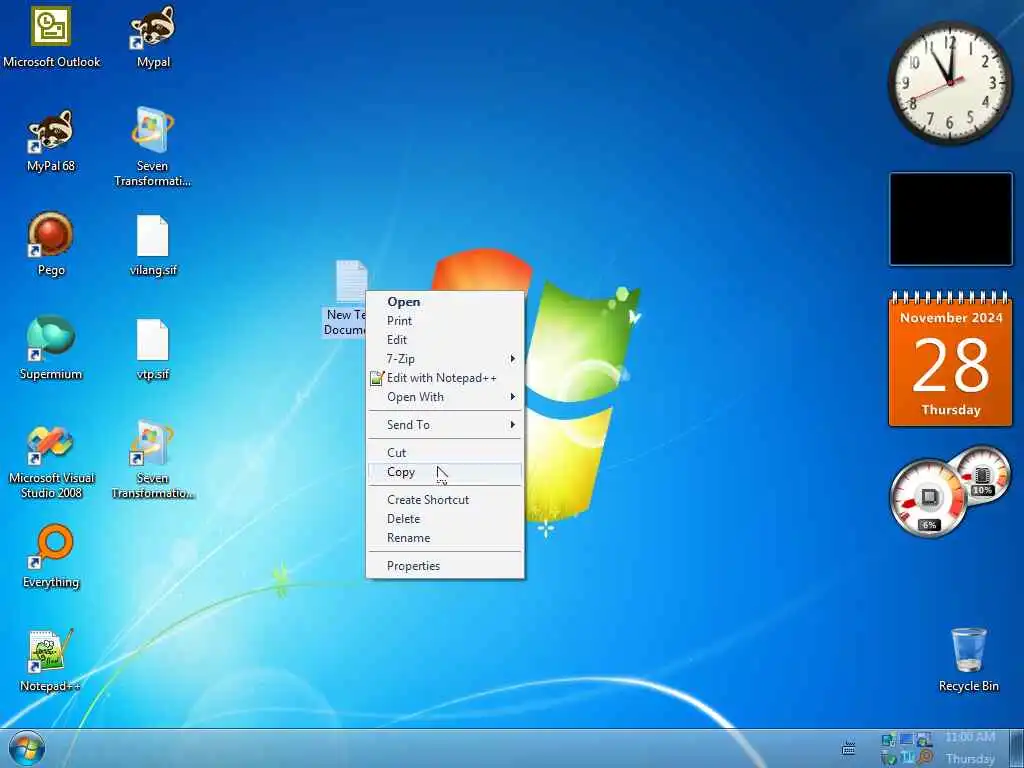Open Properties from the context menu

tap(445, 566)
